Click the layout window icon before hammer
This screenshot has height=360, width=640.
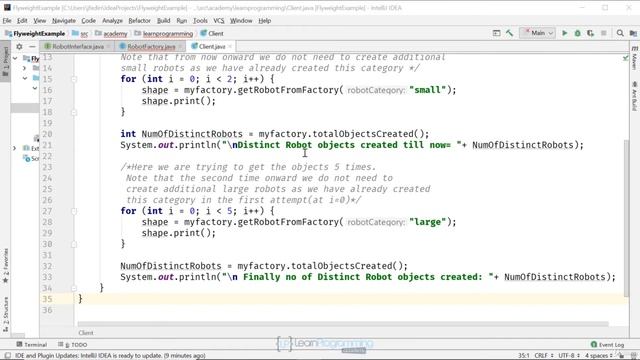[496, 33]
